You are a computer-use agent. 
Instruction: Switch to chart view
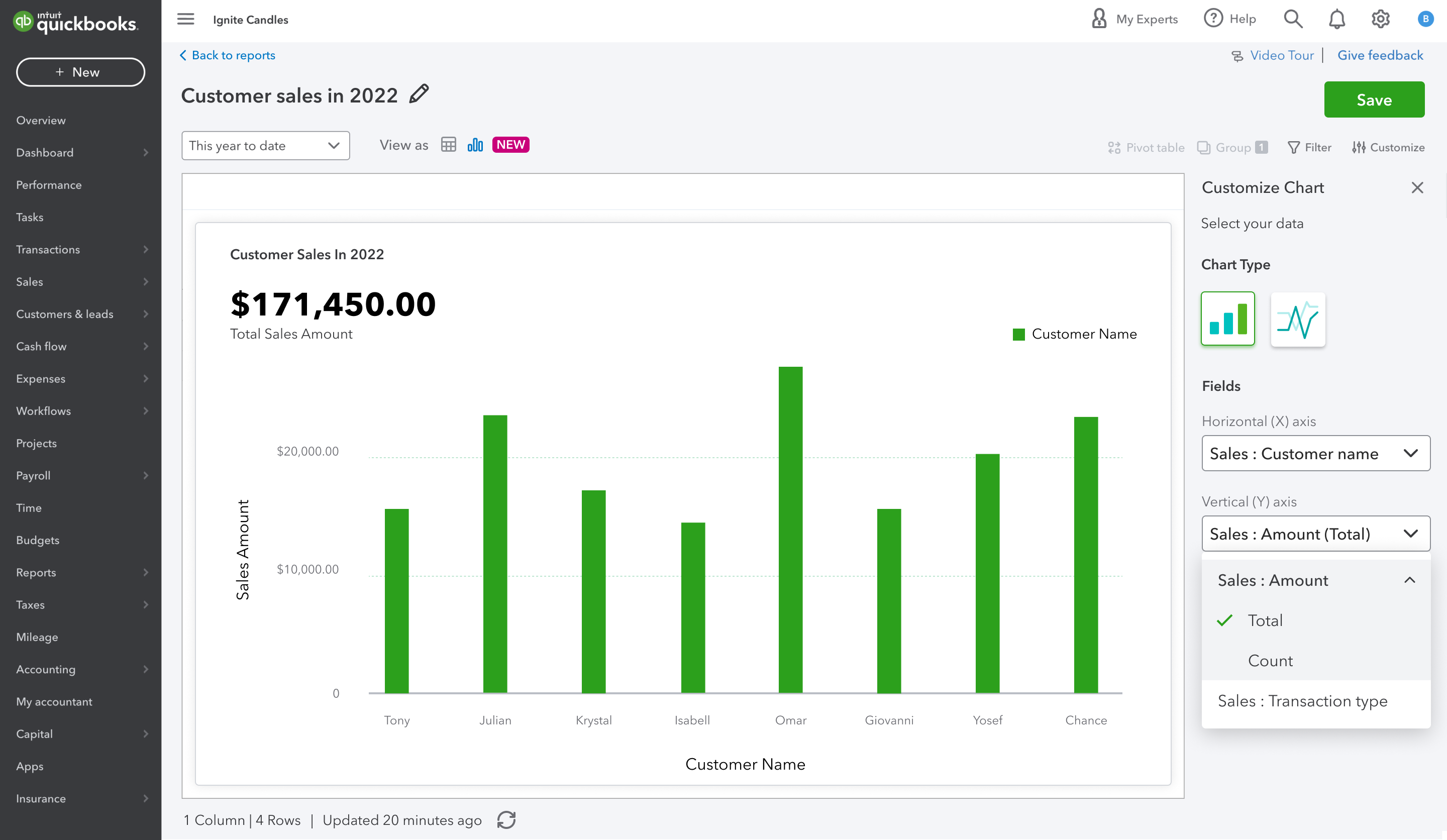click(x=475, y=145)
